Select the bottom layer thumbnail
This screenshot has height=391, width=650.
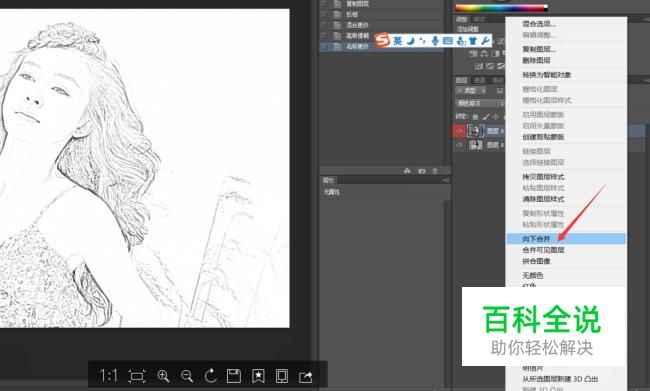(x=475, y=145)
